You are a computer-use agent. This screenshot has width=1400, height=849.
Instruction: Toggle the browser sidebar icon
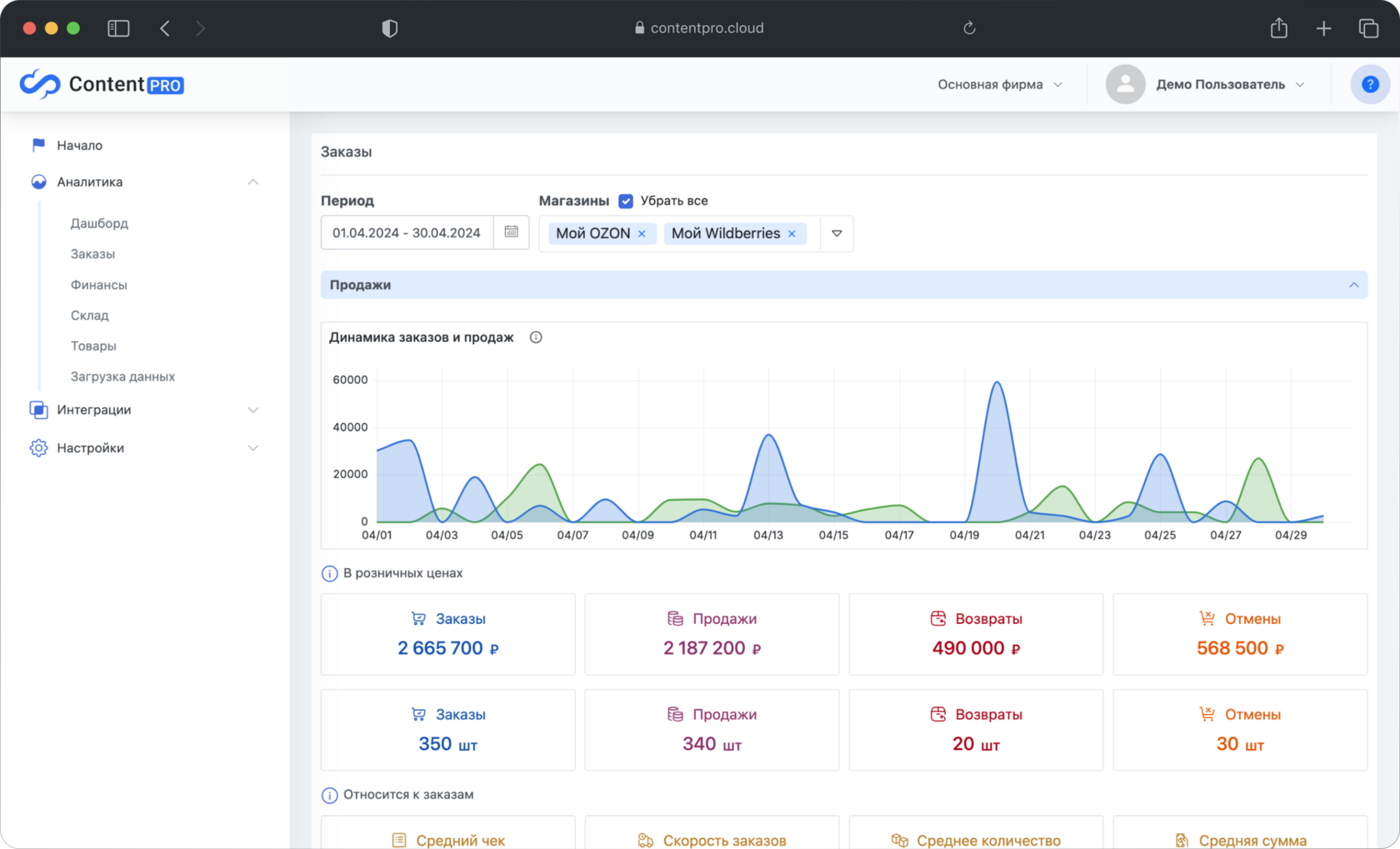[x=118, y=28]
